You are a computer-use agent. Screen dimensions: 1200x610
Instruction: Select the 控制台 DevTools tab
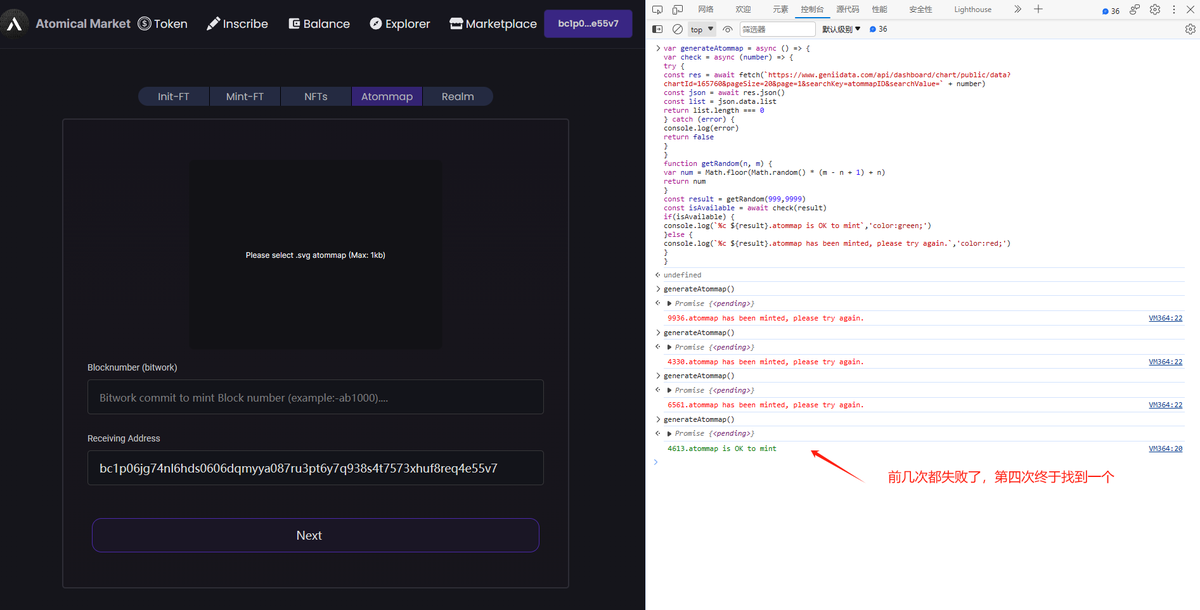(x=813, y=9)
